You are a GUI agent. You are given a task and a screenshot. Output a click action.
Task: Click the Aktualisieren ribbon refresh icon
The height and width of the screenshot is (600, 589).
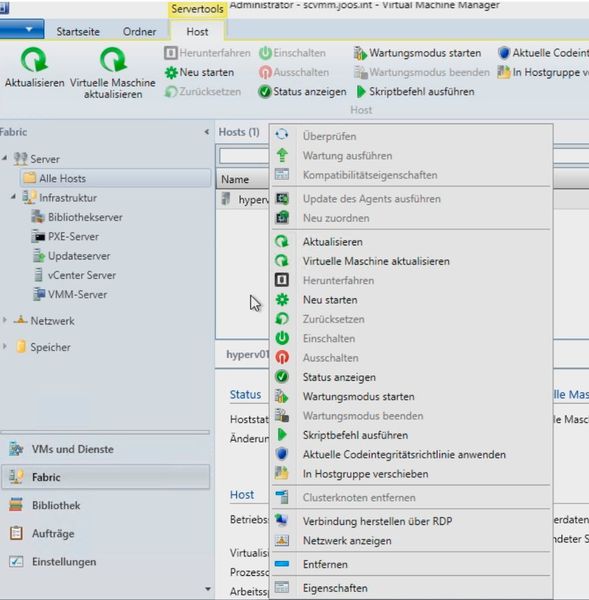(34, 59)
